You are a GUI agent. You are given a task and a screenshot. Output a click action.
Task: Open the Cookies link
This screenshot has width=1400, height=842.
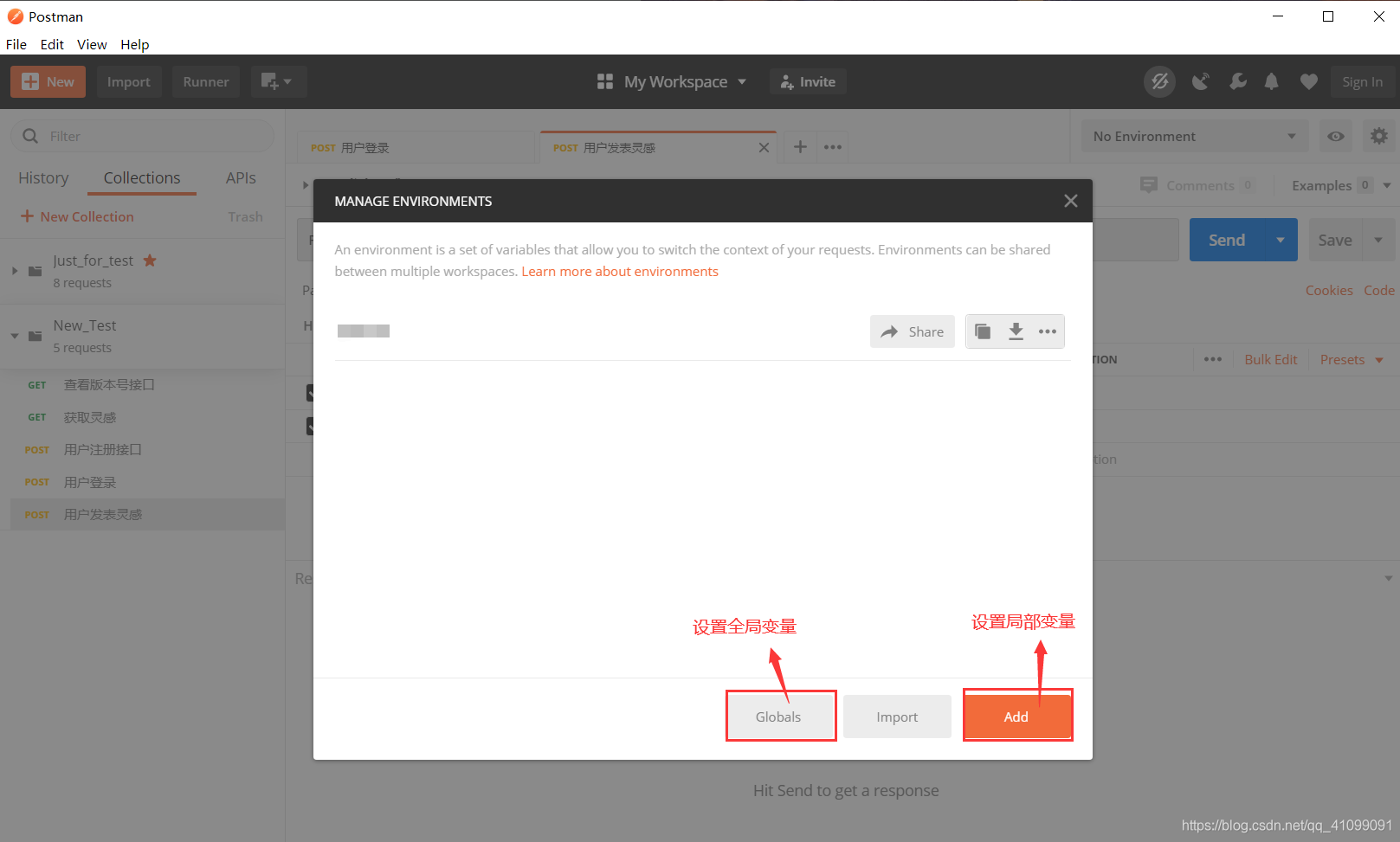(1329, 291)
